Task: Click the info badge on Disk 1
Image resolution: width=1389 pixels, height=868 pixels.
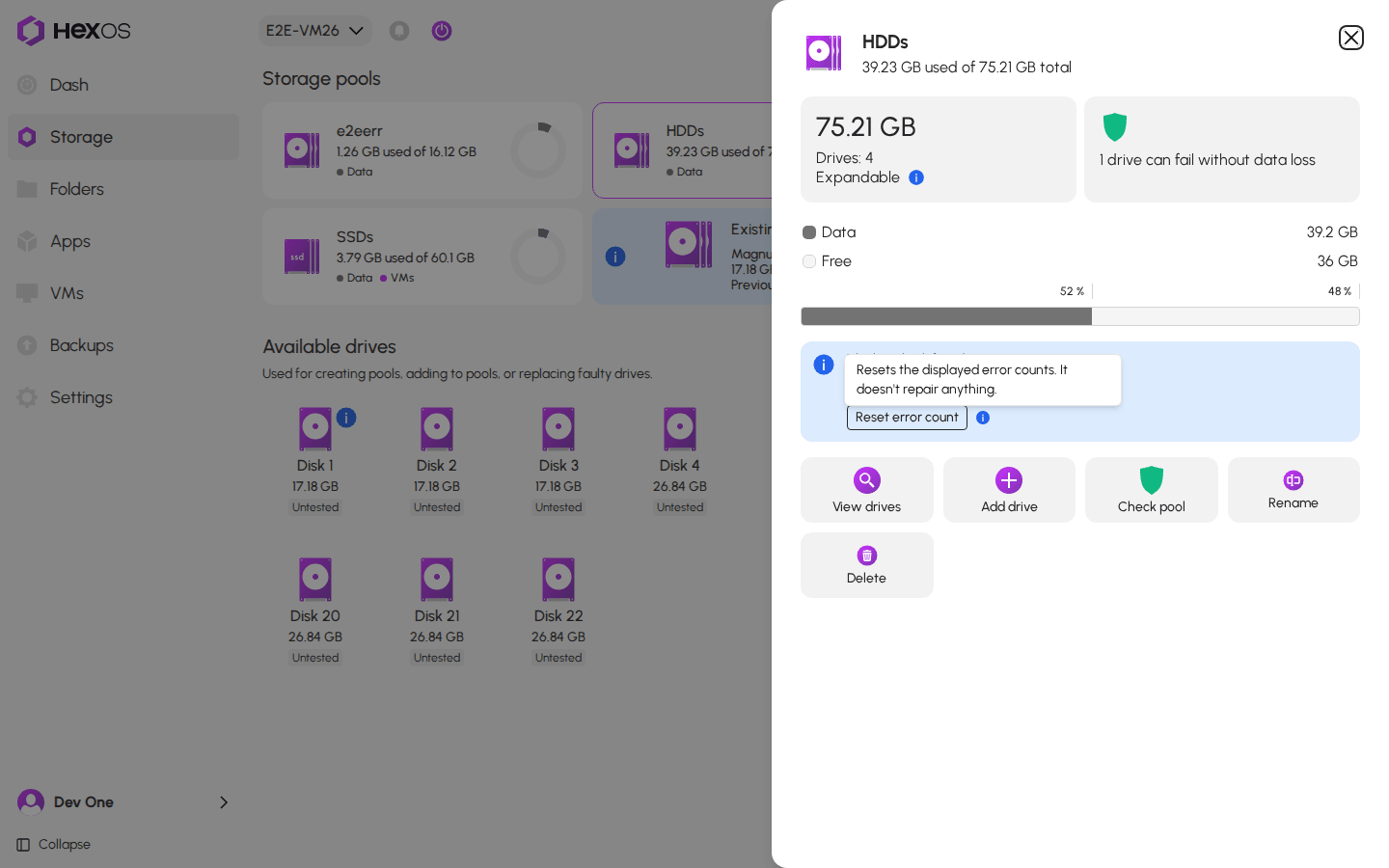Action: 346,418
